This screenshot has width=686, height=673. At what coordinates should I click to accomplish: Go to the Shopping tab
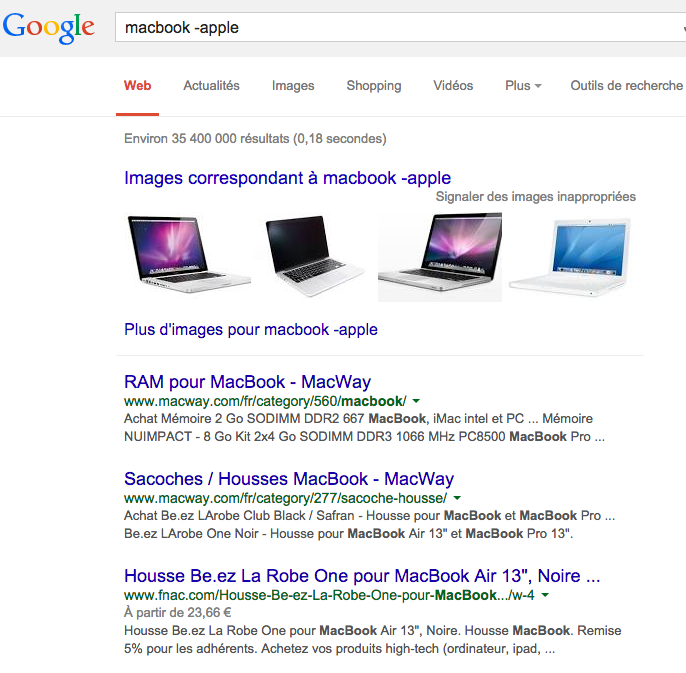pos(374,85)
